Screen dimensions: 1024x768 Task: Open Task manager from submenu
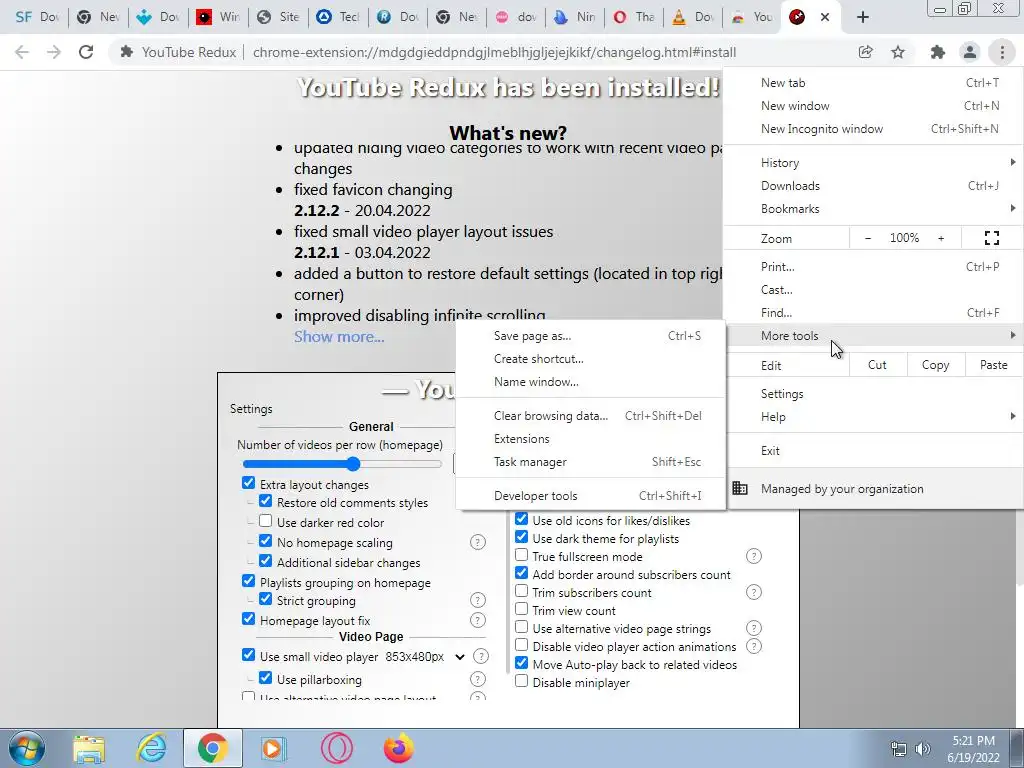591,462
